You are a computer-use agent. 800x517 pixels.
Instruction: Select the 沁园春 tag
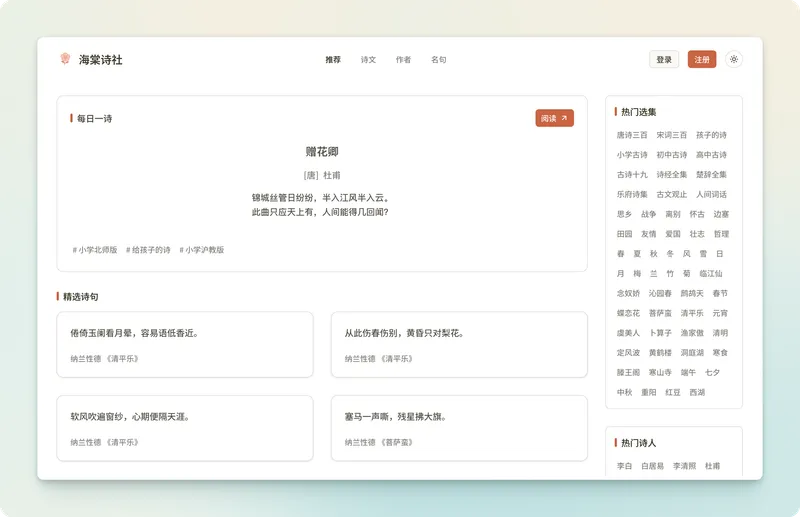tap(660, 293)
